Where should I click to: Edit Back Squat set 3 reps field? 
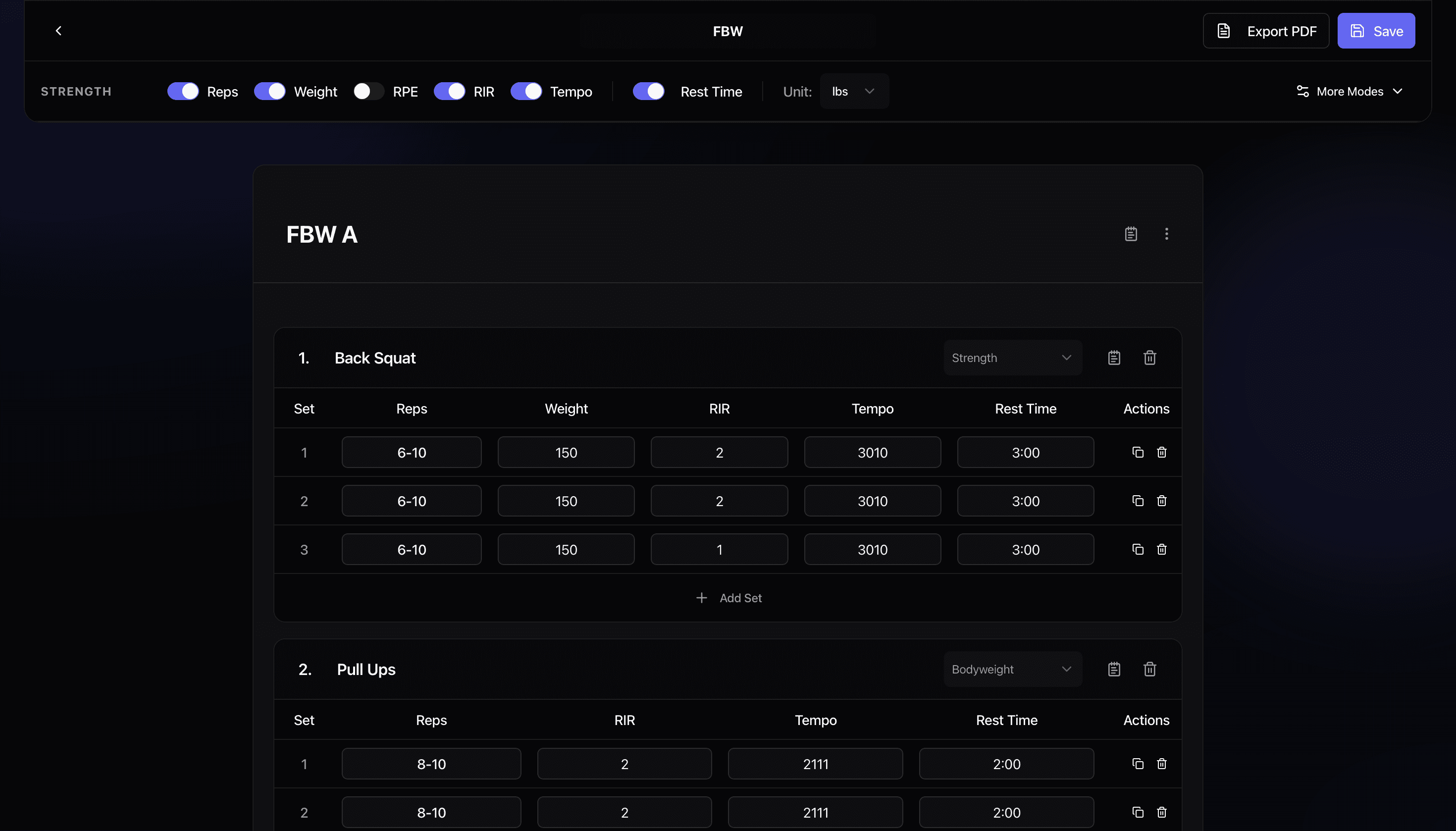412,550
